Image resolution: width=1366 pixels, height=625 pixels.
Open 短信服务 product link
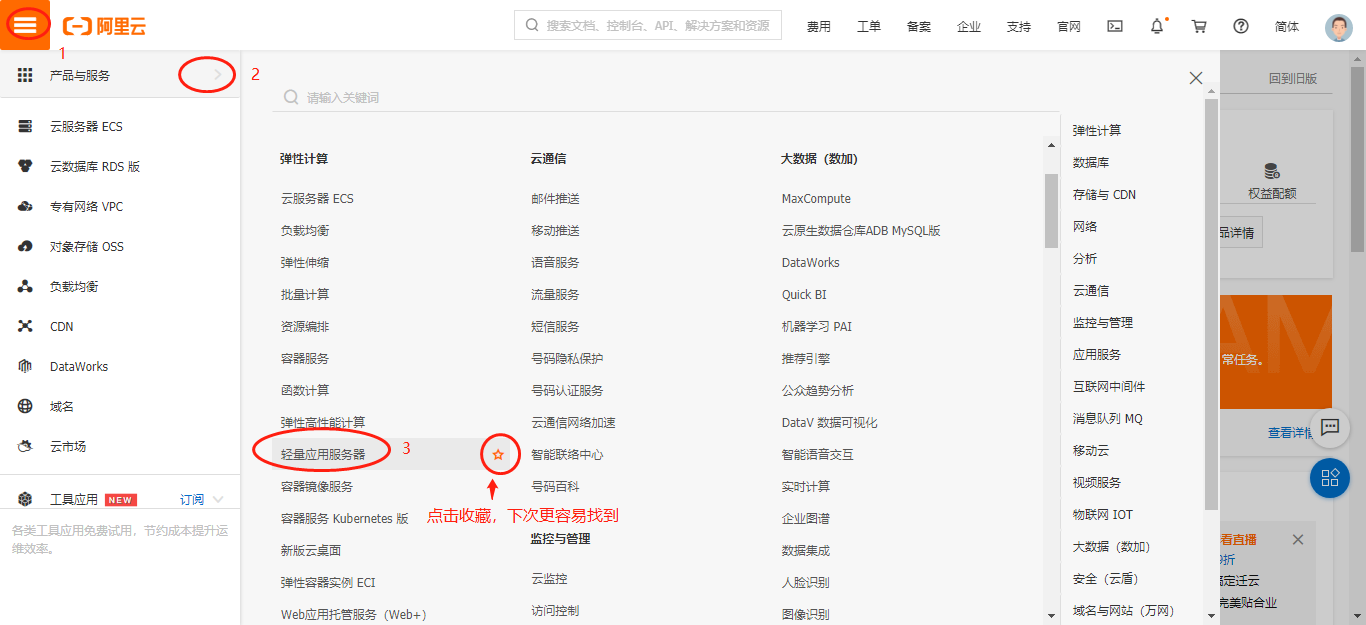click(555, 327)
